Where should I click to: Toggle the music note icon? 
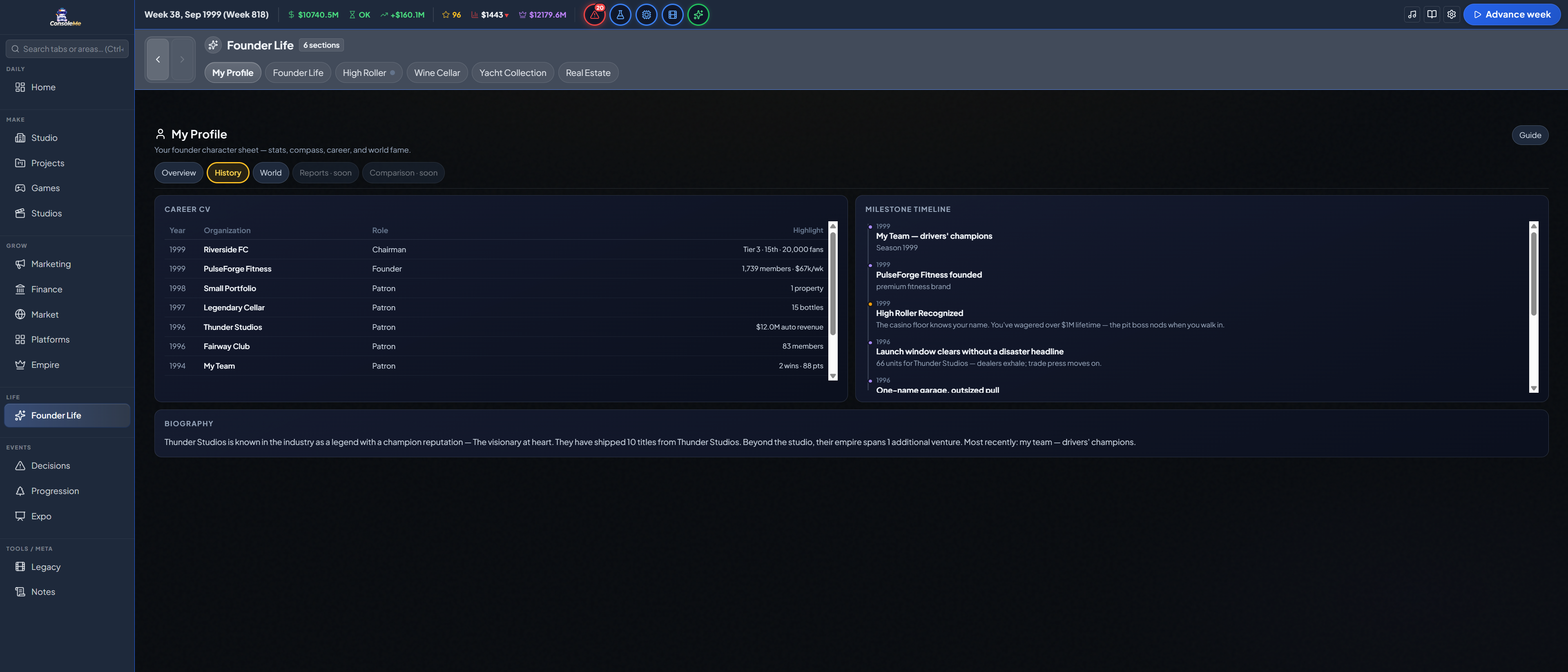point(1412,15)
